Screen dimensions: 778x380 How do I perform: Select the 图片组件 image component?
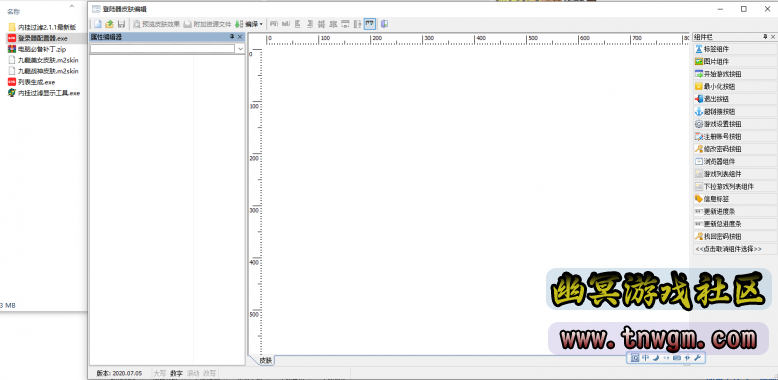735,62
